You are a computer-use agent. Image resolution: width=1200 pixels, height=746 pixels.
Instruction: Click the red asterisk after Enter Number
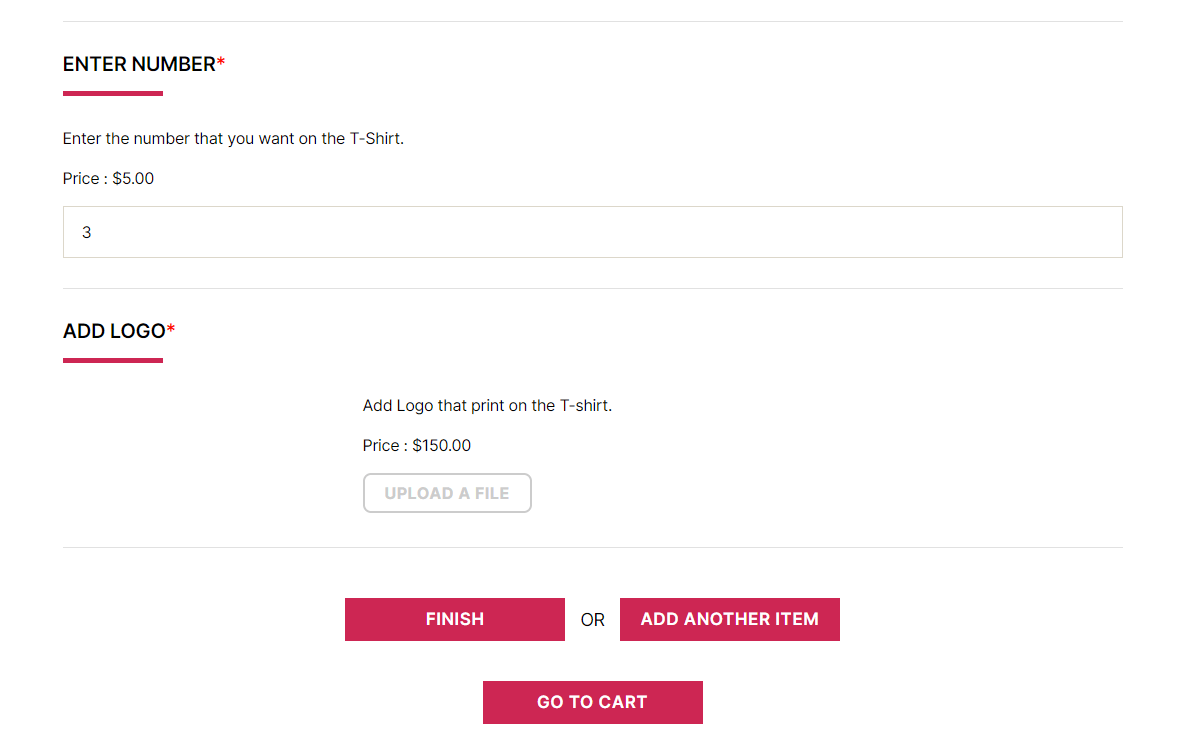coord(221,64)
